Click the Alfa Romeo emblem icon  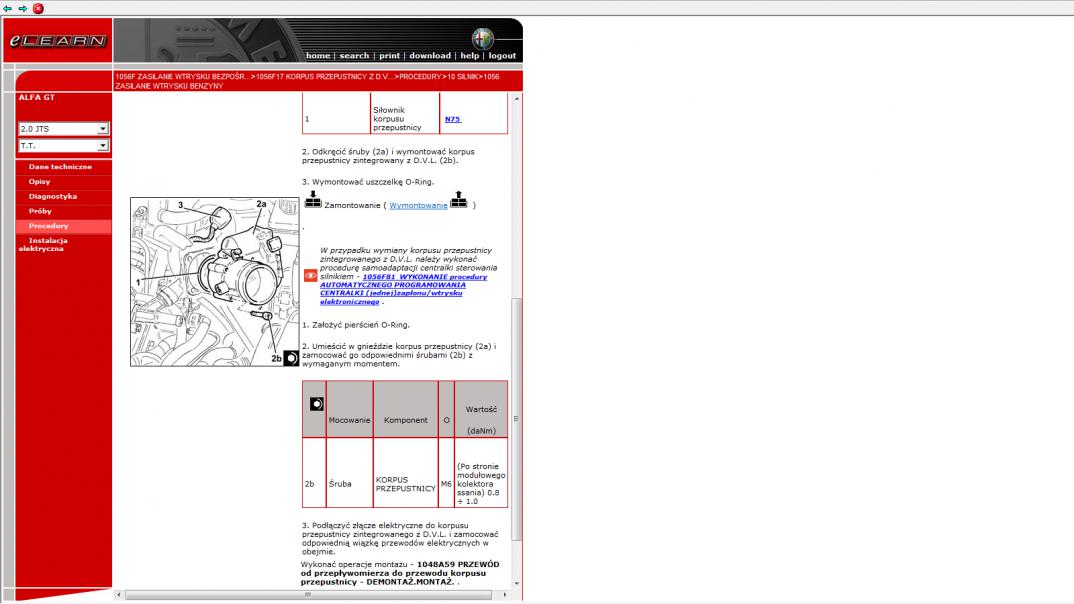pos(483,38)
